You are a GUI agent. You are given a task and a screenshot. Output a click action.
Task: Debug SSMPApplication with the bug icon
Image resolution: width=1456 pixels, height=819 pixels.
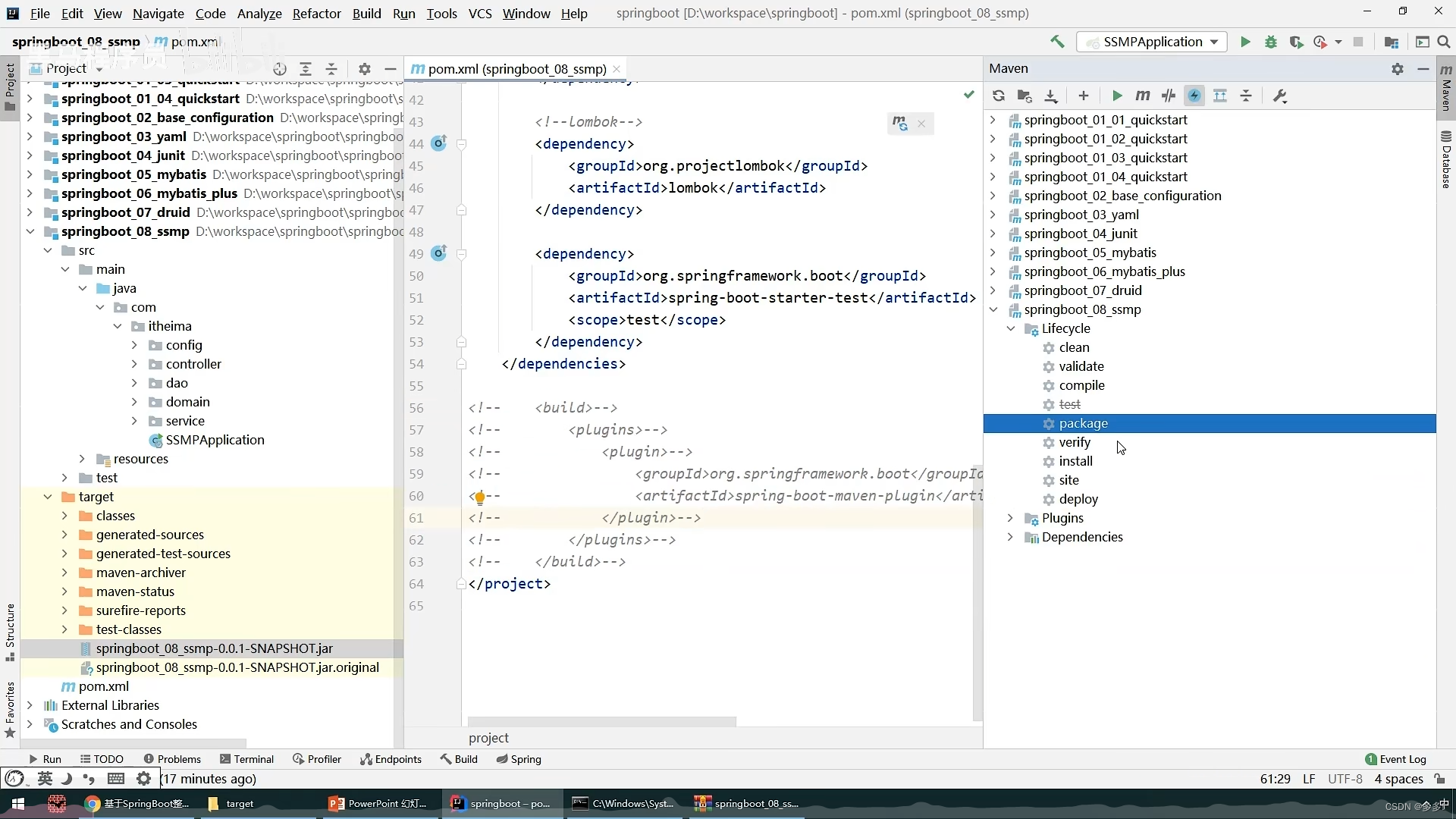click(x=1271, y=42)
